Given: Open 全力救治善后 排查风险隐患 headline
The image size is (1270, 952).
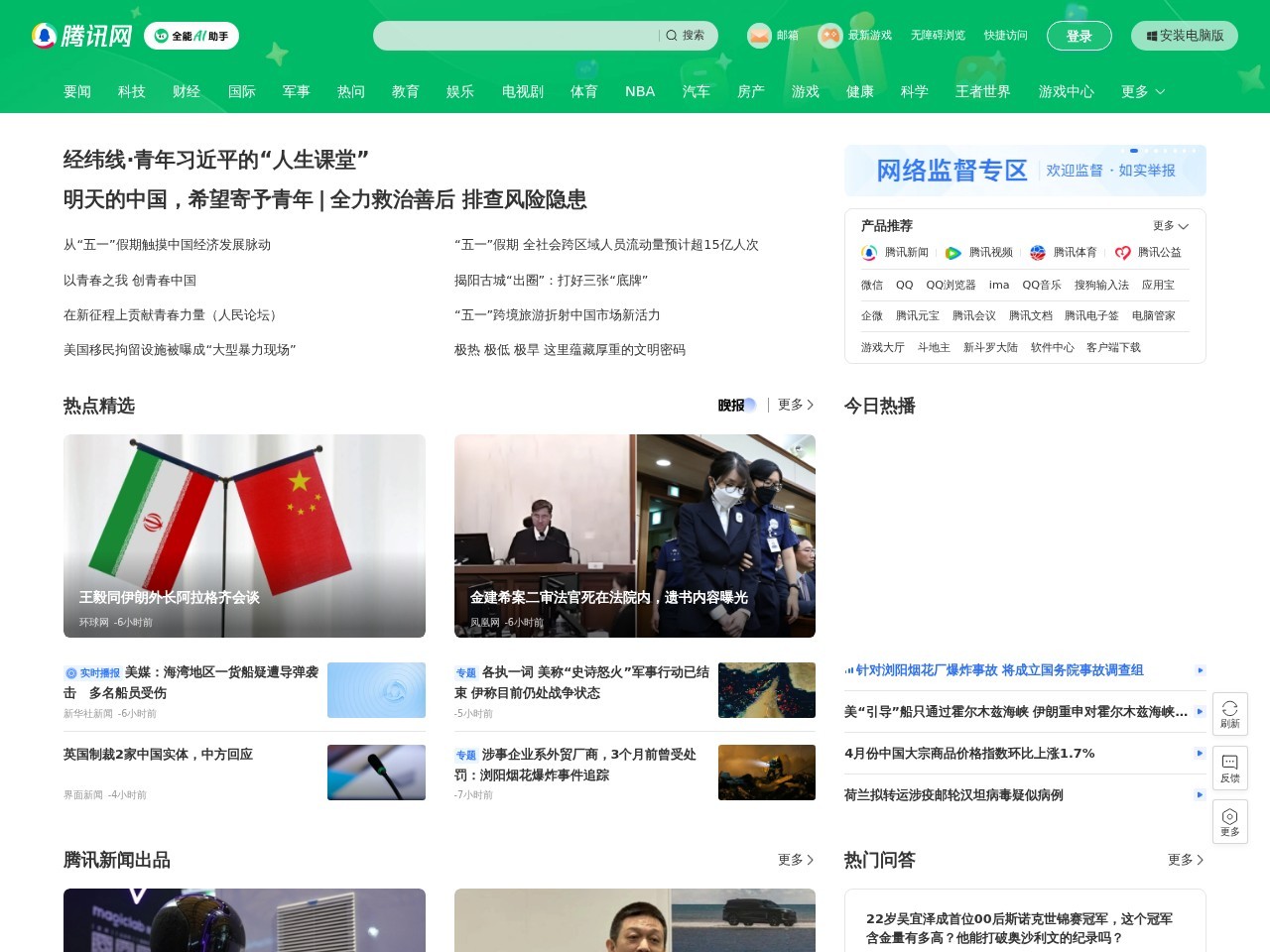Looking at the screenshot, I should [458, 199].
